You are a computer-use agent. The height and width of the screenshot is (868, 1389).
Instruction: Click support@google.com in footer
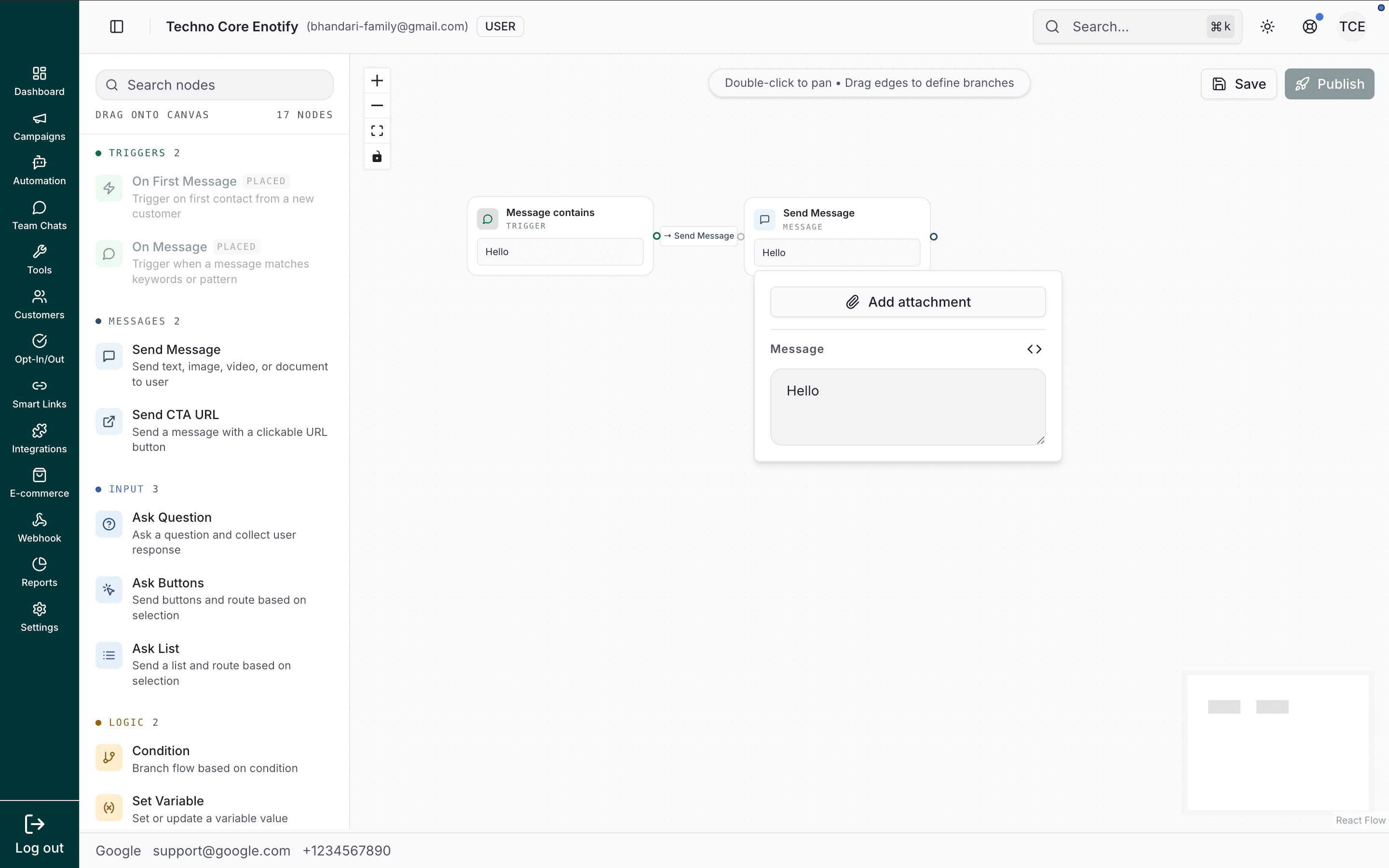(221, 851)
